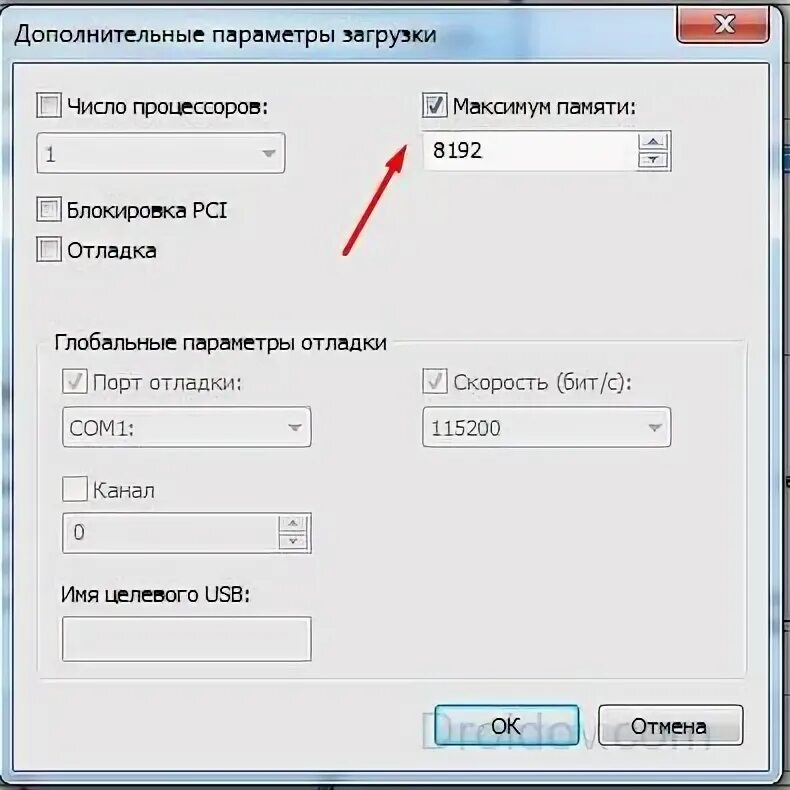
Task: Open the processor count dropdown
Action: pyautogui.click(x=161, y=153)
